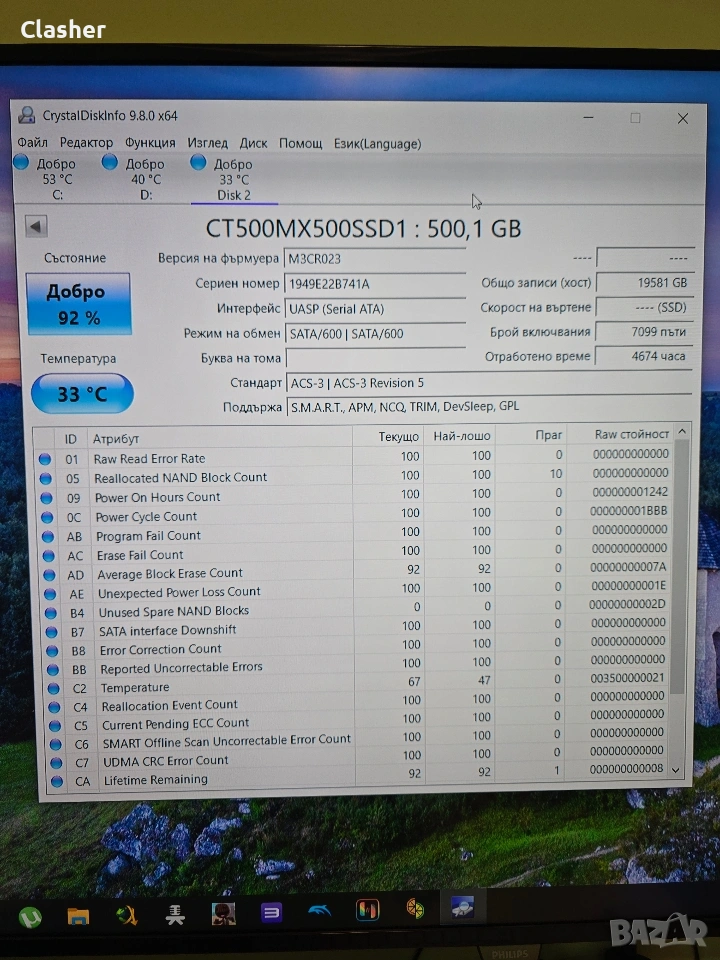This screenshot has width=720, height=960.
Task: Open the Файл menu
Action: [x=32, y=143]
